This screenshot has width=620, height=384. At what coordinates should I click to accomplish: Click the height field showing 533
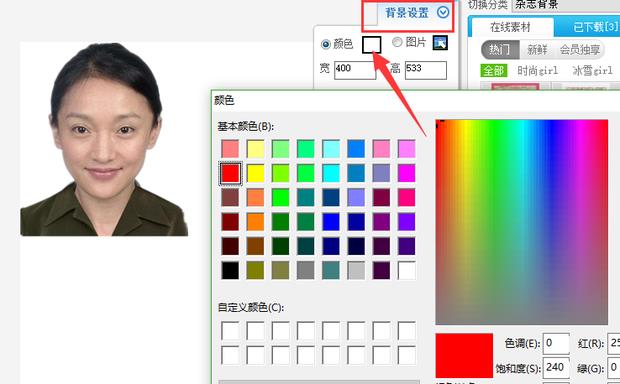[x=425, y=70]
